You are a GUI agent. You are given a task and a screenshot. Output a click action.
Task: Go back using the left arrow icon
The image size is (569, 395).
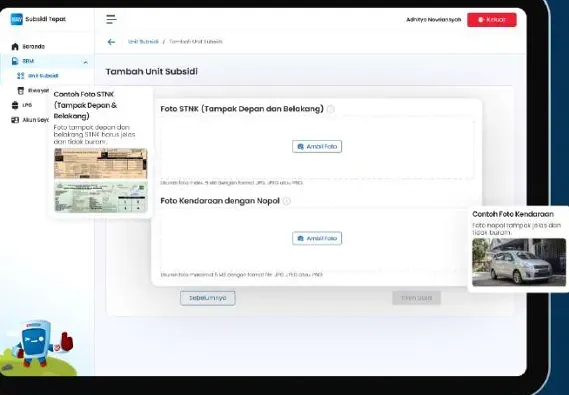point(111,42)
